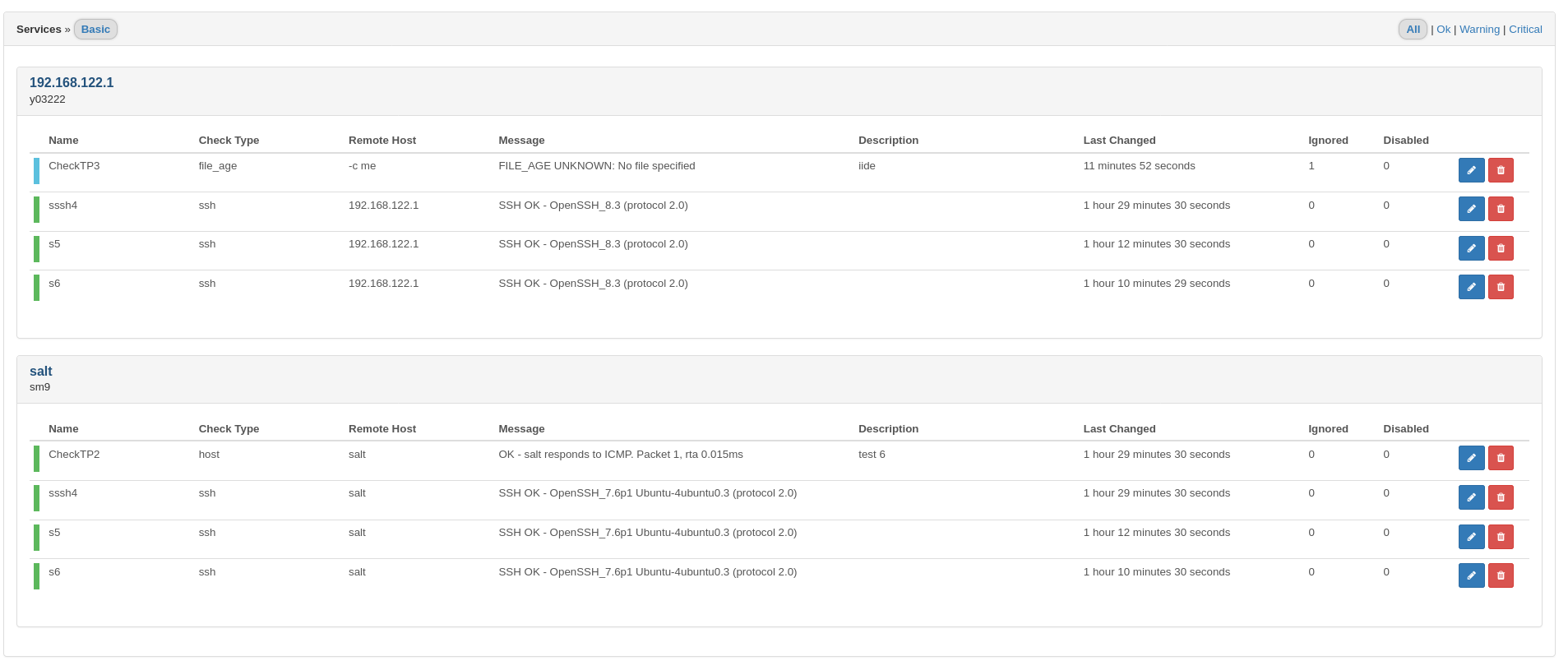Delete s5 service on salt host
This screenshot has height=670, width=1568.
[1501, 537]
